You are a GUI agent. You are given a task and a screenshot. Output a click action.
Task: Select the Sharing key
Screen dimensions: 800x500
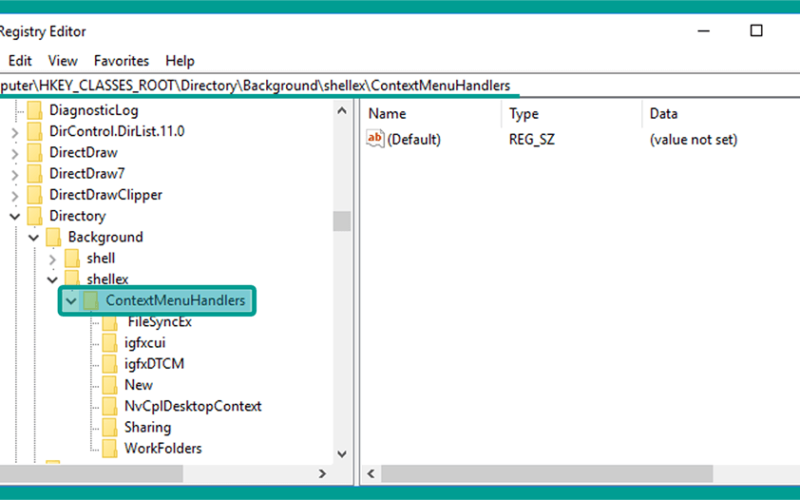(147, 428)
